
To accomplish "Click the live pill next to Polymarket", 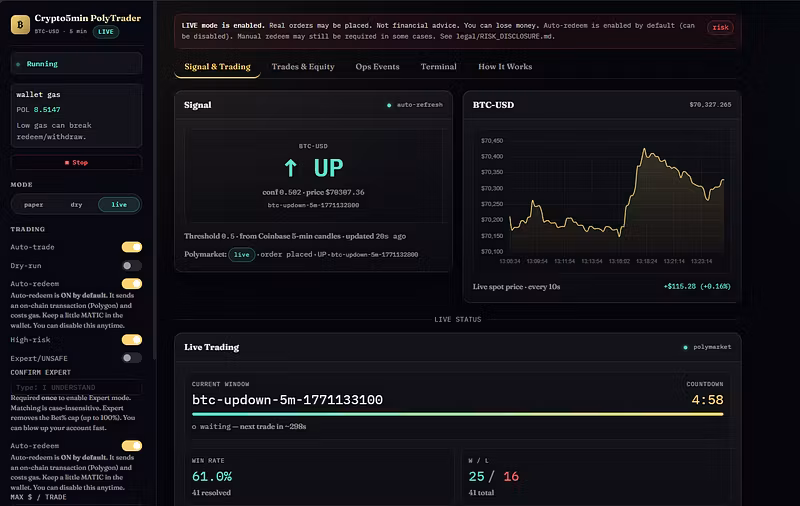I will (x=242, y=255).
